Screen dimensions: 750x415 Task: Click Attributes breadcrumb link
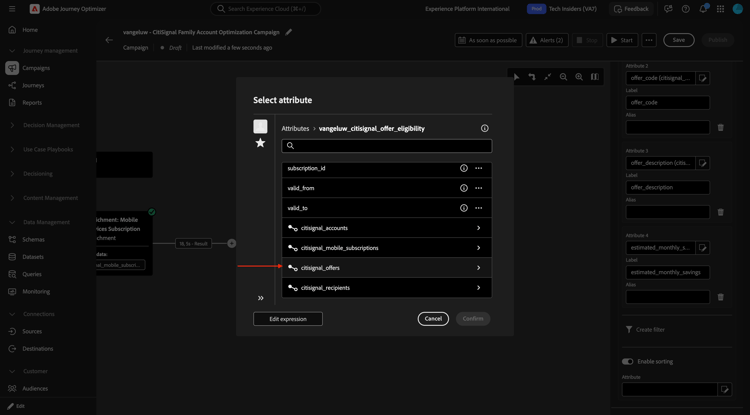click(x=295, y=129)
